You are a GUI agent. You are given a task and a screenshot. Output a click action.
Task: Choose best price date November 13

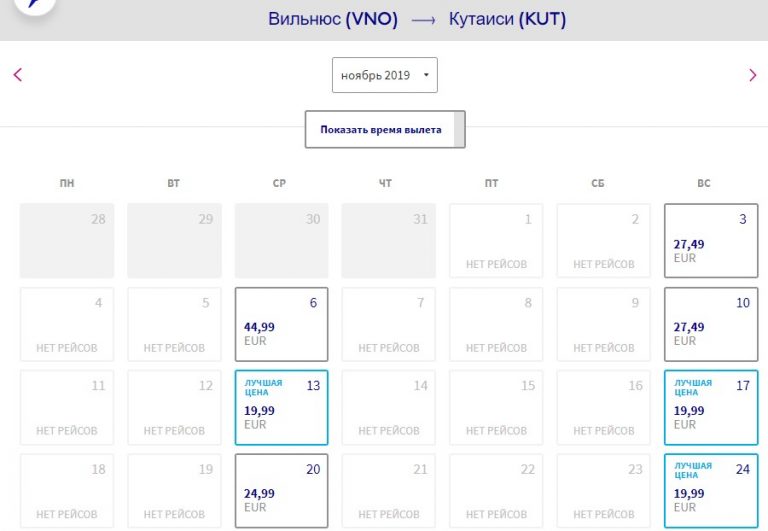pos(282,407)
